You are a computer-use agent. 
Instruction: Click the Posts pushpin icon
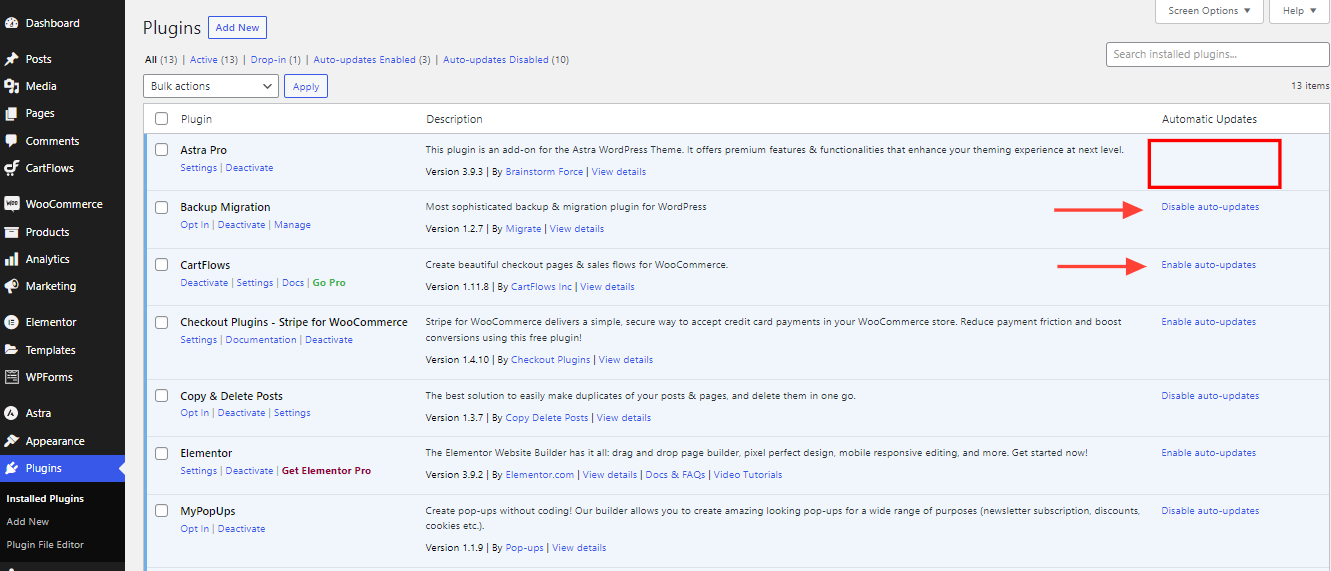pos(12,59)
